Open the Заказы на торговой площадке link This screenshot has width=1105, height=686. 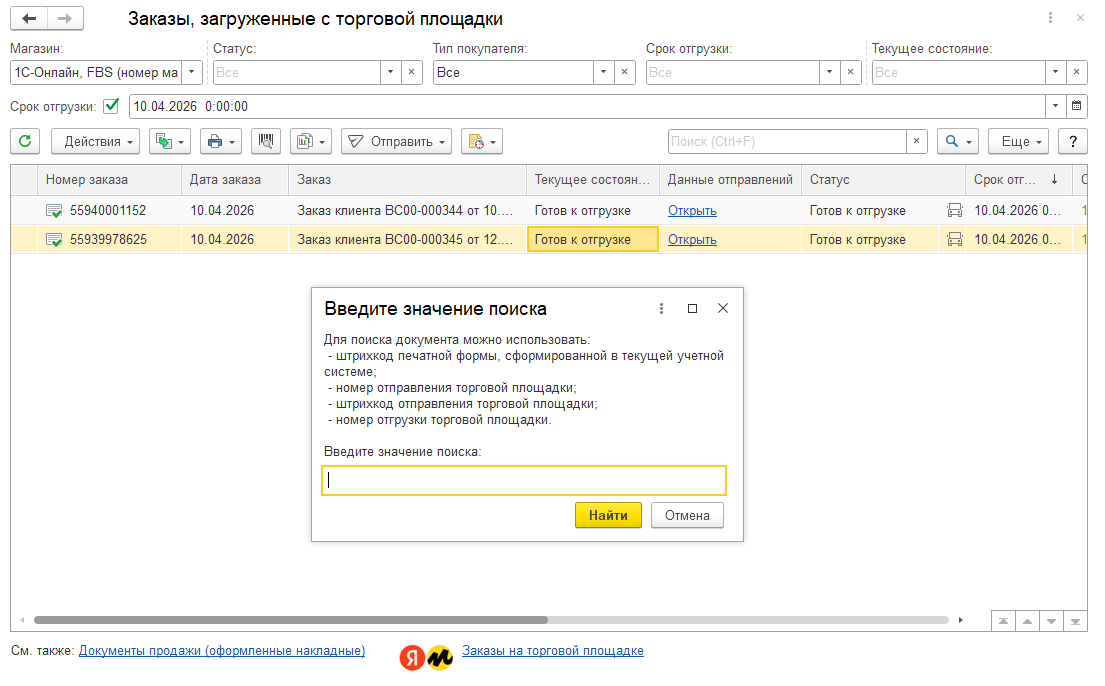(x=552, y=650)
